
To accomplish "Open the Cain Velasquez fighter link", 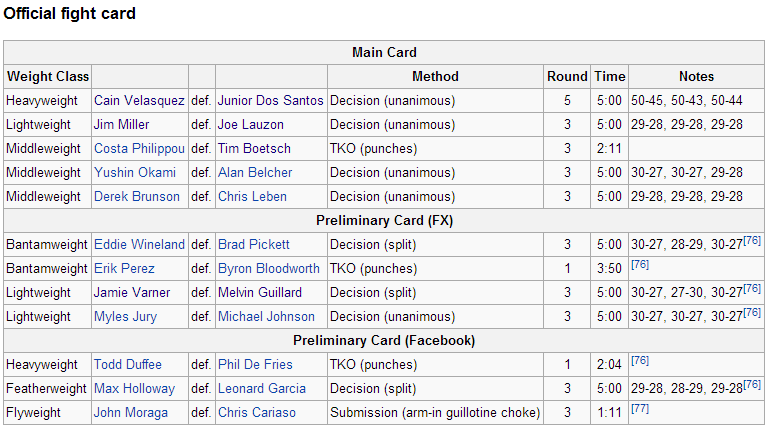I will 139,101.
